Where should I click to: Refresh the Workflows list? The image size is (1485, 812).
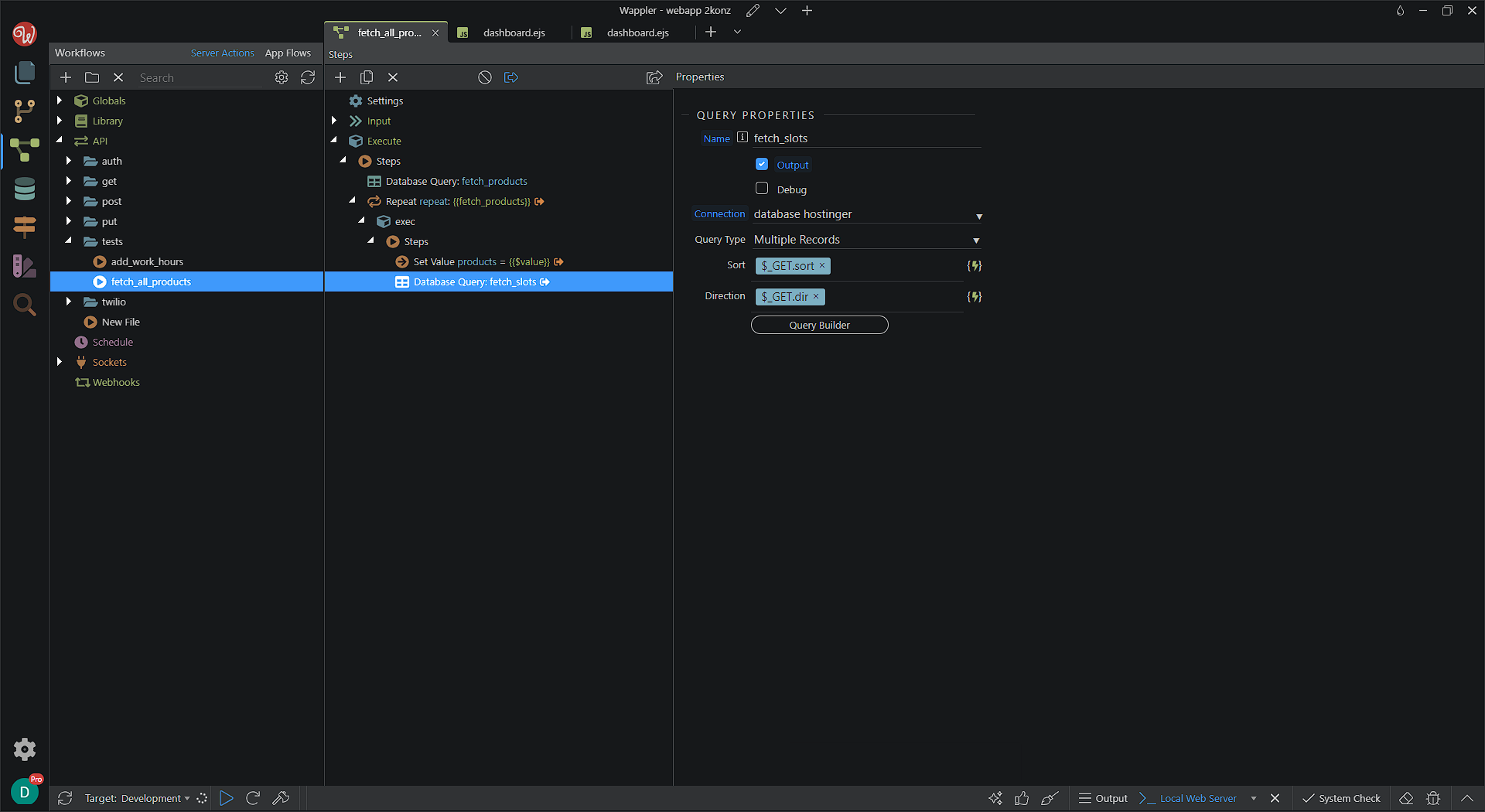click(x=308, y=77)
